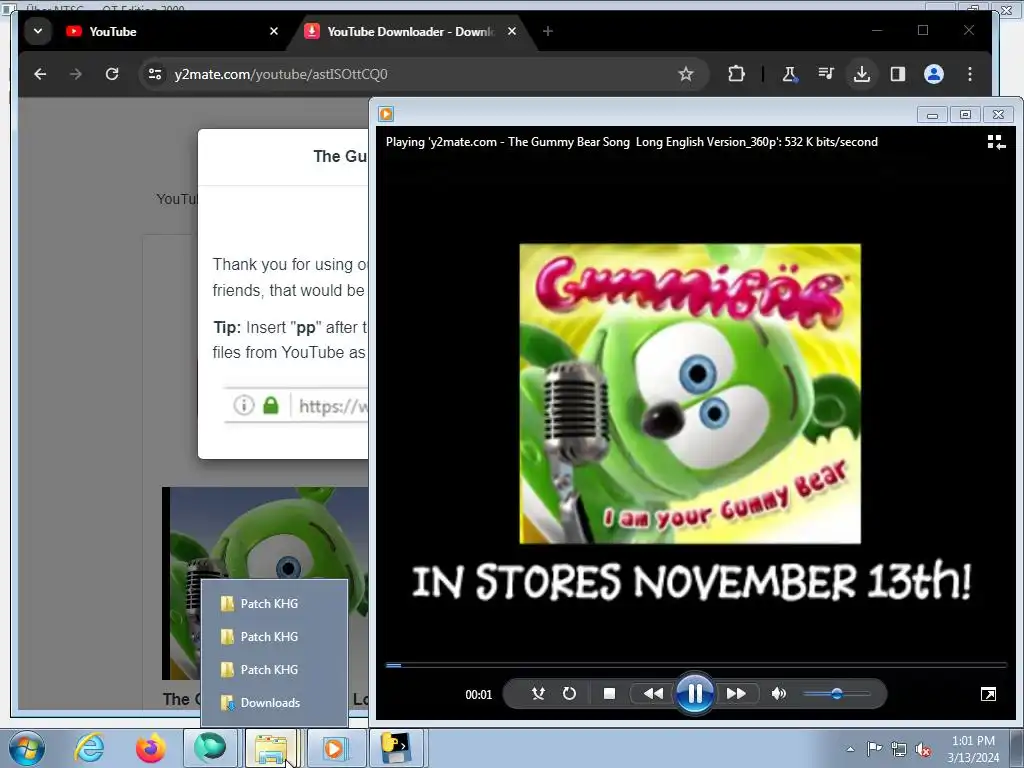Click the floppy disk taskbar icon
1024x768 pixels.
point(395,748)
